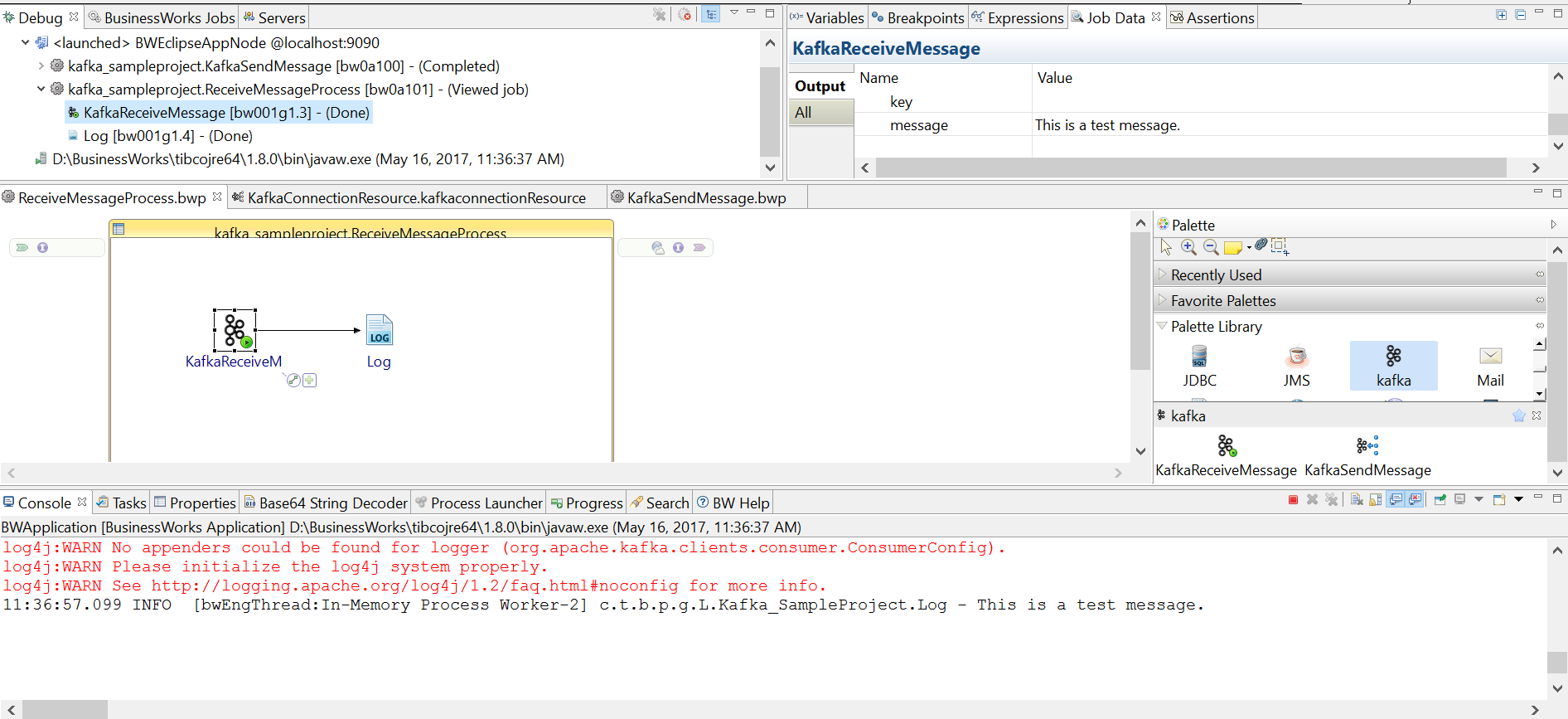Click the plus icon below KafkaReceiveM activity
Image resolution: width=1568 pixels, height=719 pixels.
[309, 380]
